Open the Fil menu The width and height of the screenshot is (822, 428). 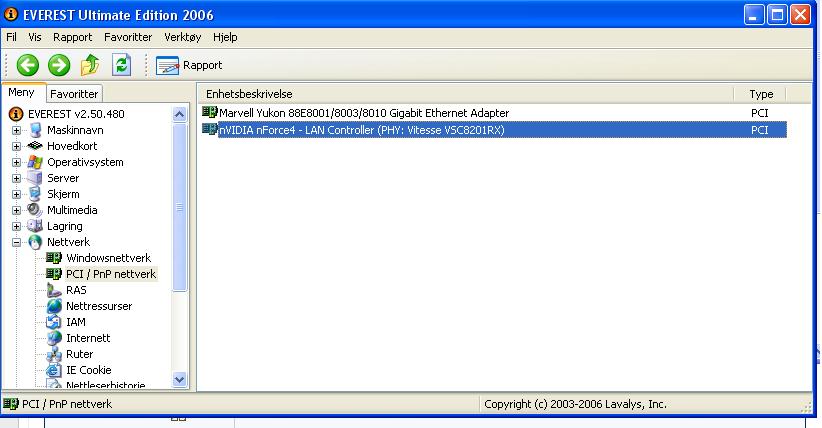pyautogui.click(x=11, y=37)
